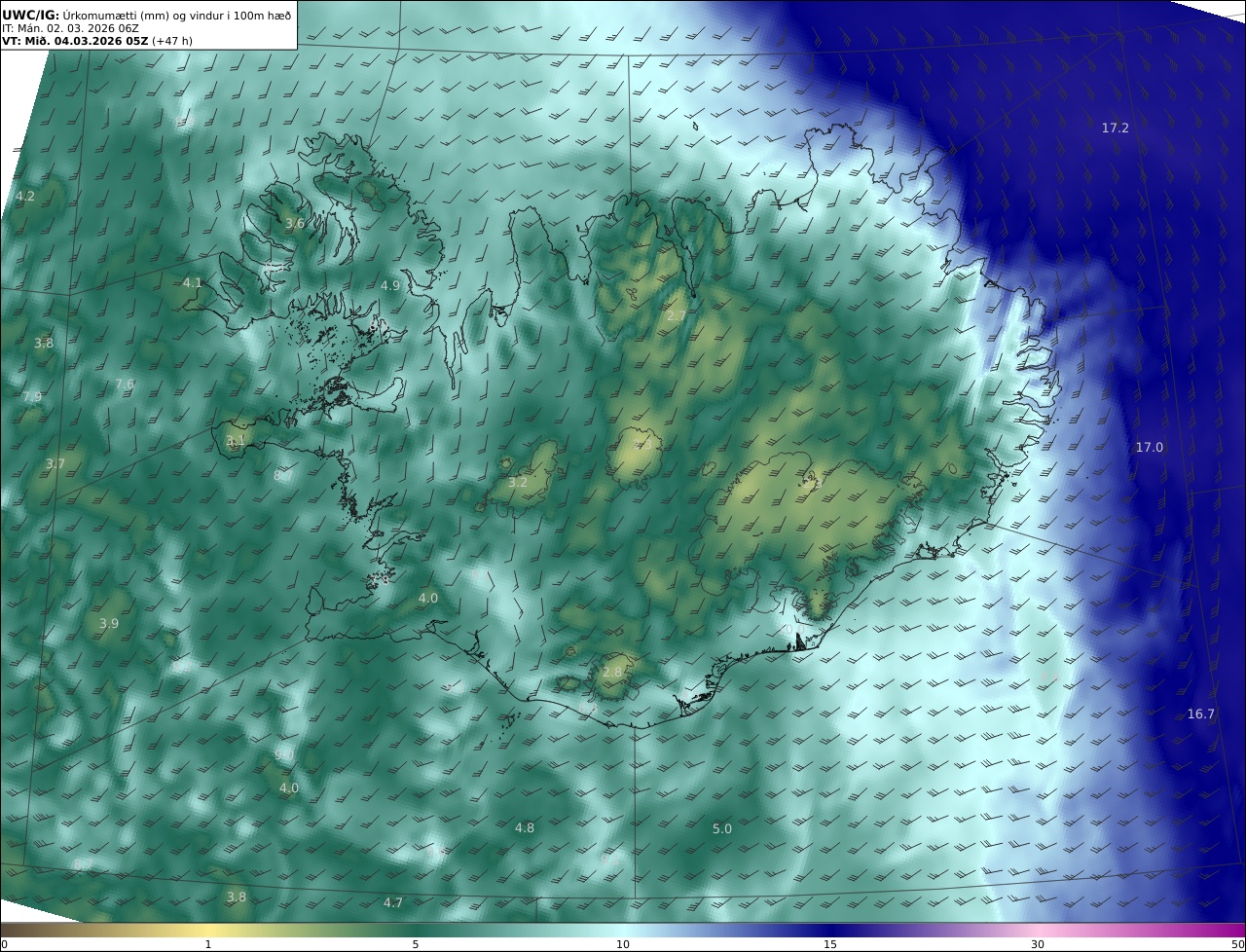Click the color scale tick labeled 1
The width and height of the screenshot is (1246, 952).
tap(208, 944)
